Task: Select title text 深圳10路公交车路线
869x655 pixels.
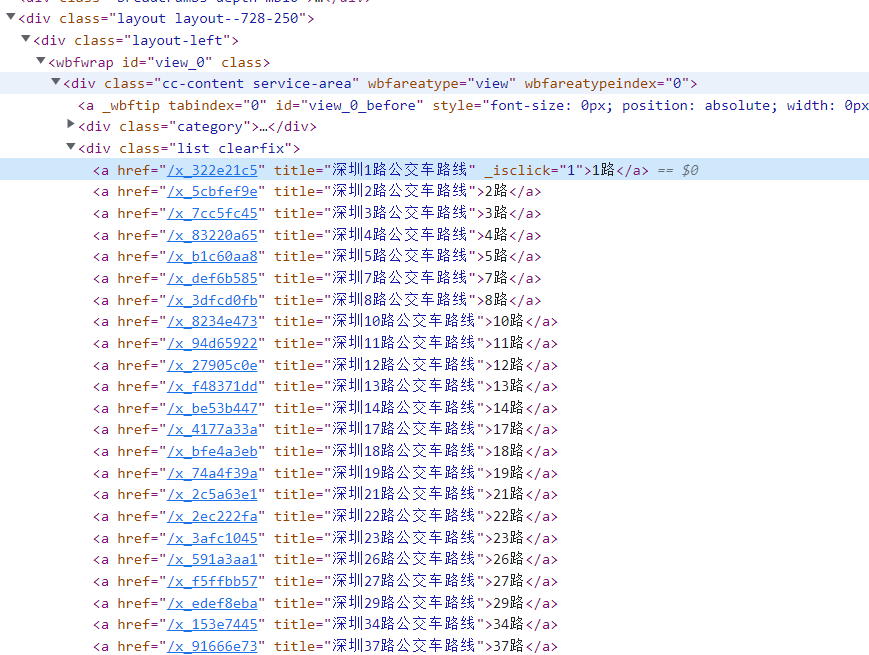Action: tap(403, 321)
